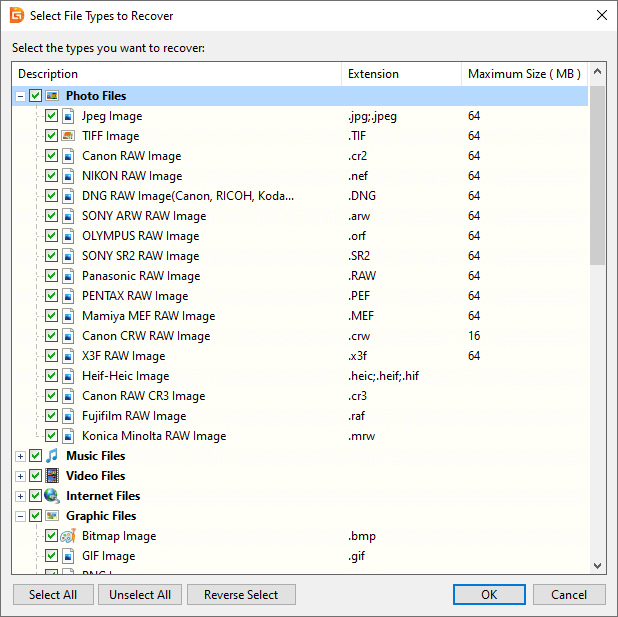This screenshot has height=617, width=618.
Task: Select the Canon CRW RAW Image row
Action: (146, 336)
